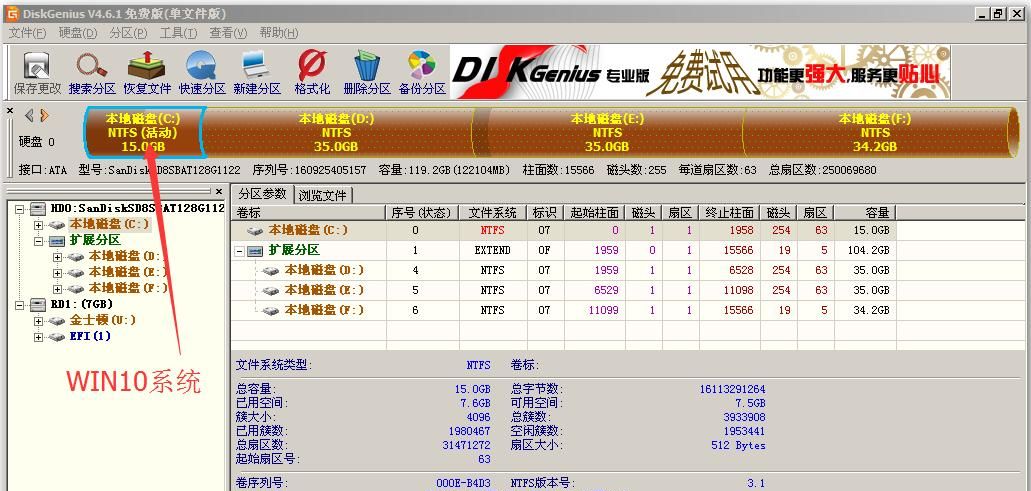1031x491 pixels.
Task: Sort by the 终止柱面 column header
Action: [729, 212]
